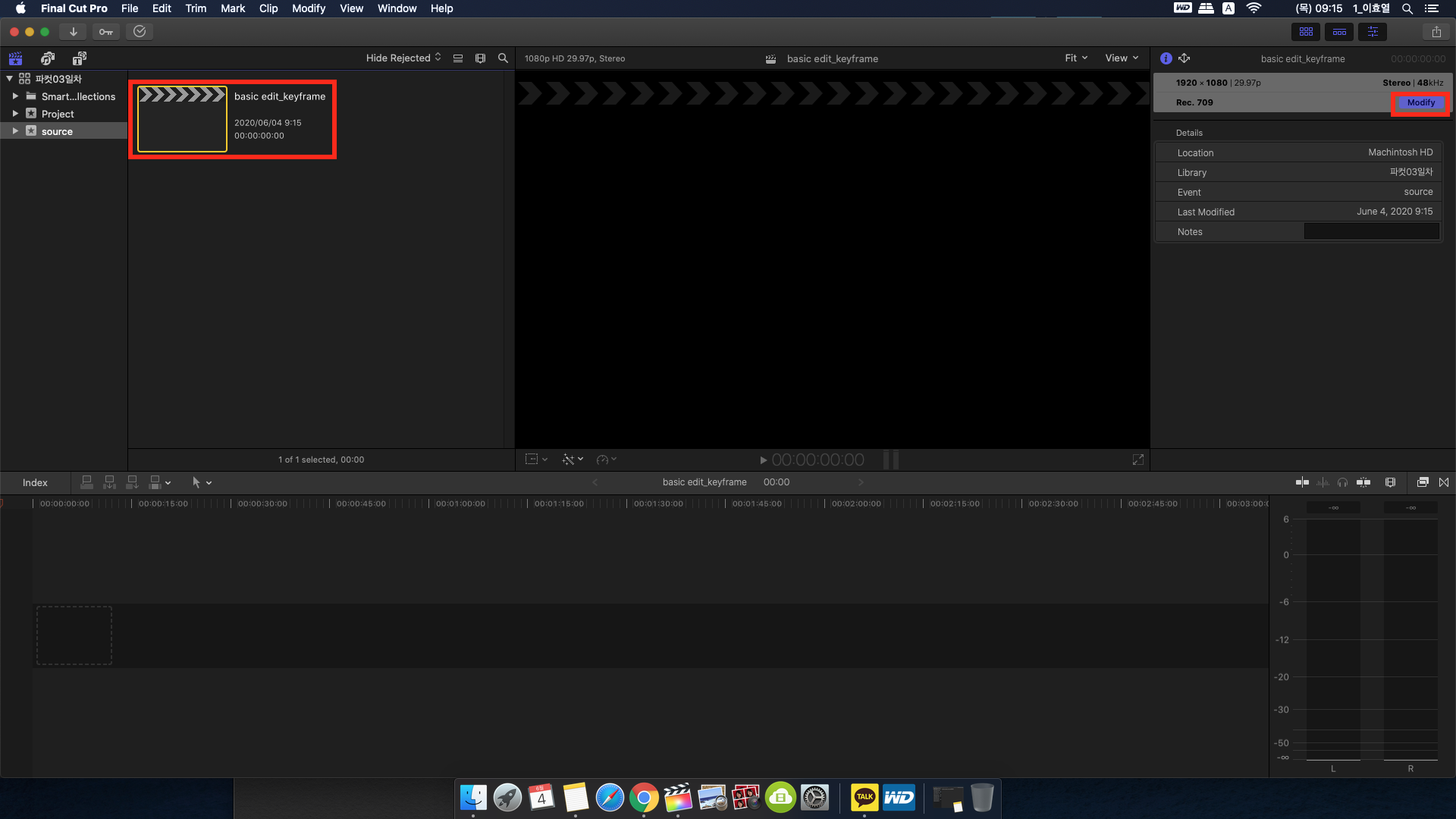Screen dimensions: 1456x819
Task: Open the Window menu
Action: pos(397,8)
